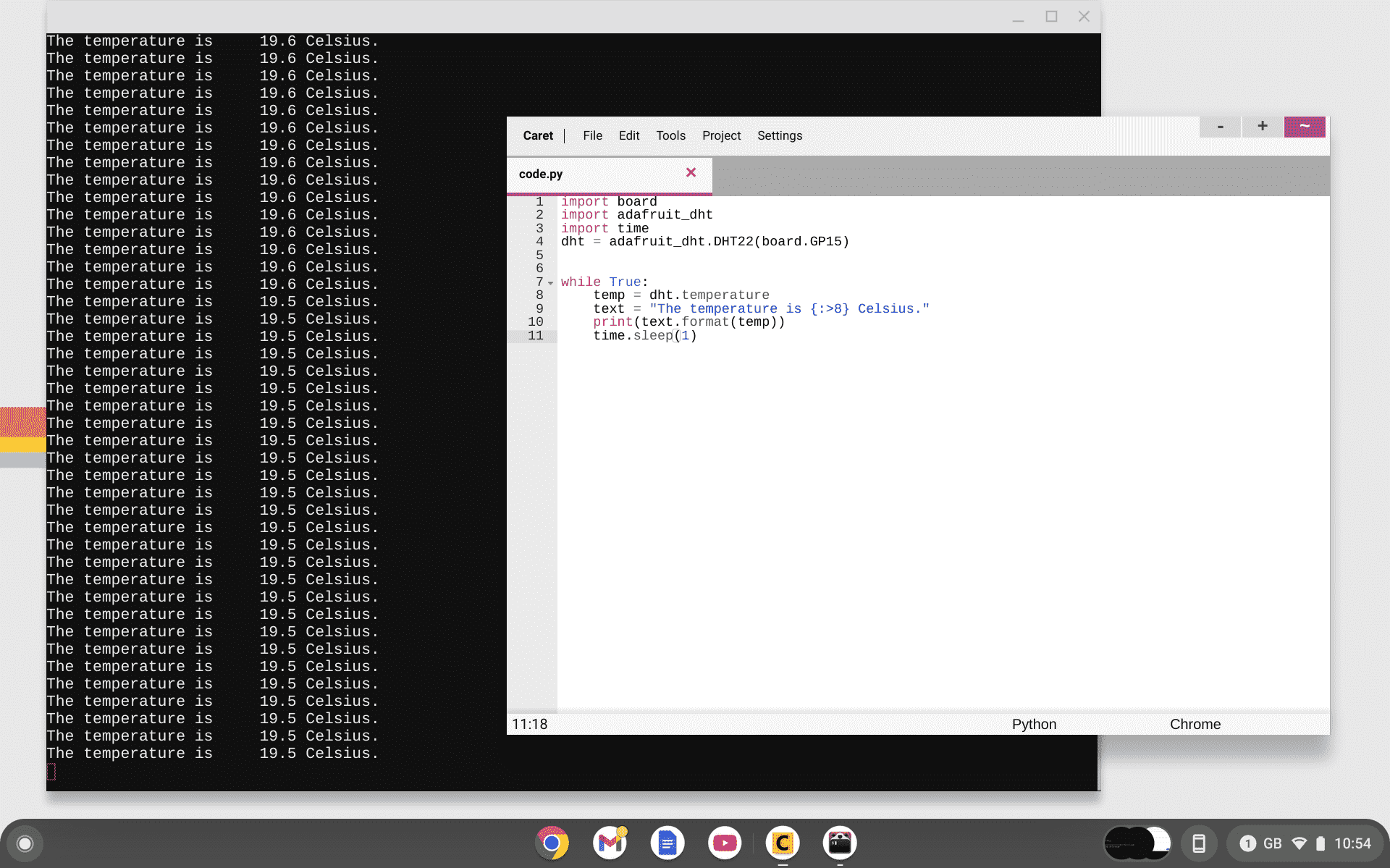The width and height of the screenshot is (1390, 868).
Task: Click the tilde toggle button in toolbar
Action: pyautogui.click(x=1305, y=126)
